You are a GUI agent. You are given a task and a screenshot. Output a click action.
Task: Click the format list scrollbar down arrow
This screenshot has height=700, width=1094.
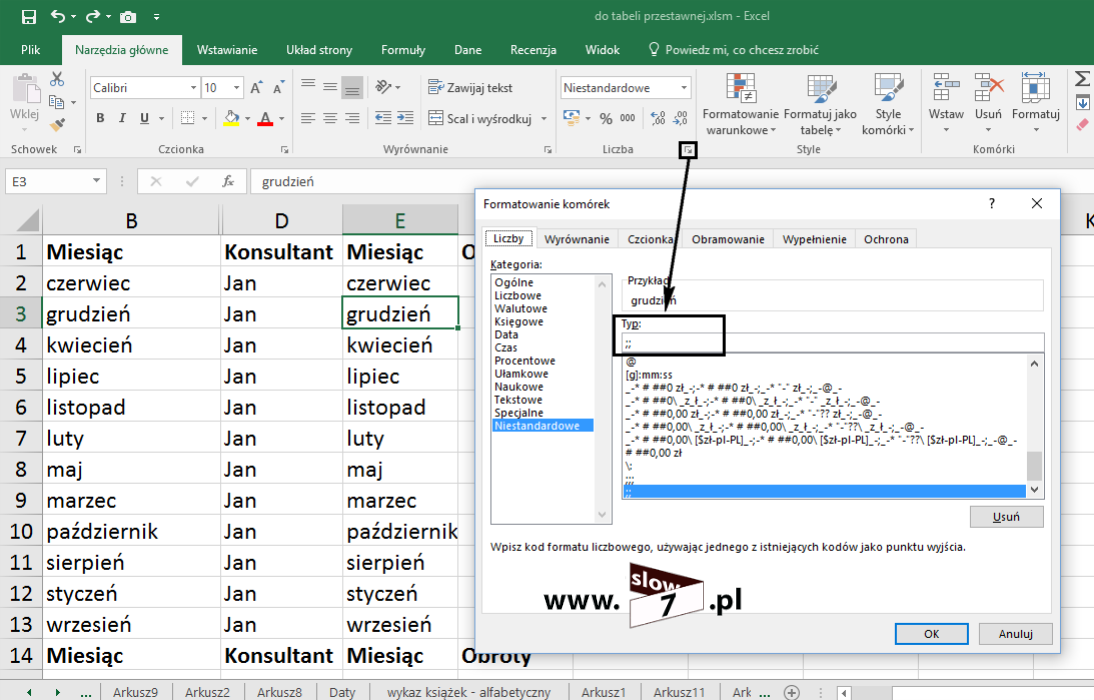pos(1034,490)
